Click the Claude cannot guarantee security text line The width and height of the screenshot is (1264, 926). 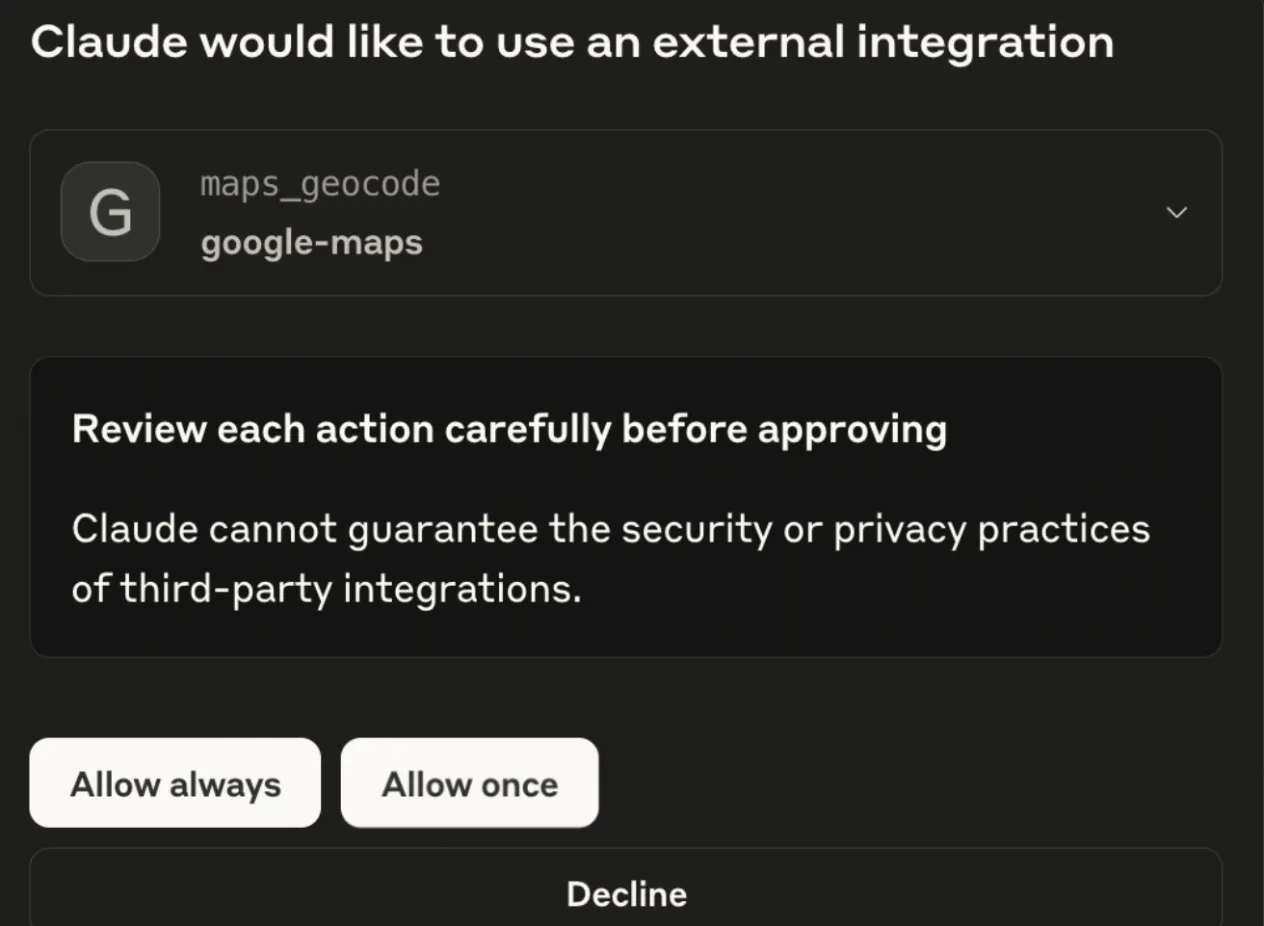[x=610, y=529]
